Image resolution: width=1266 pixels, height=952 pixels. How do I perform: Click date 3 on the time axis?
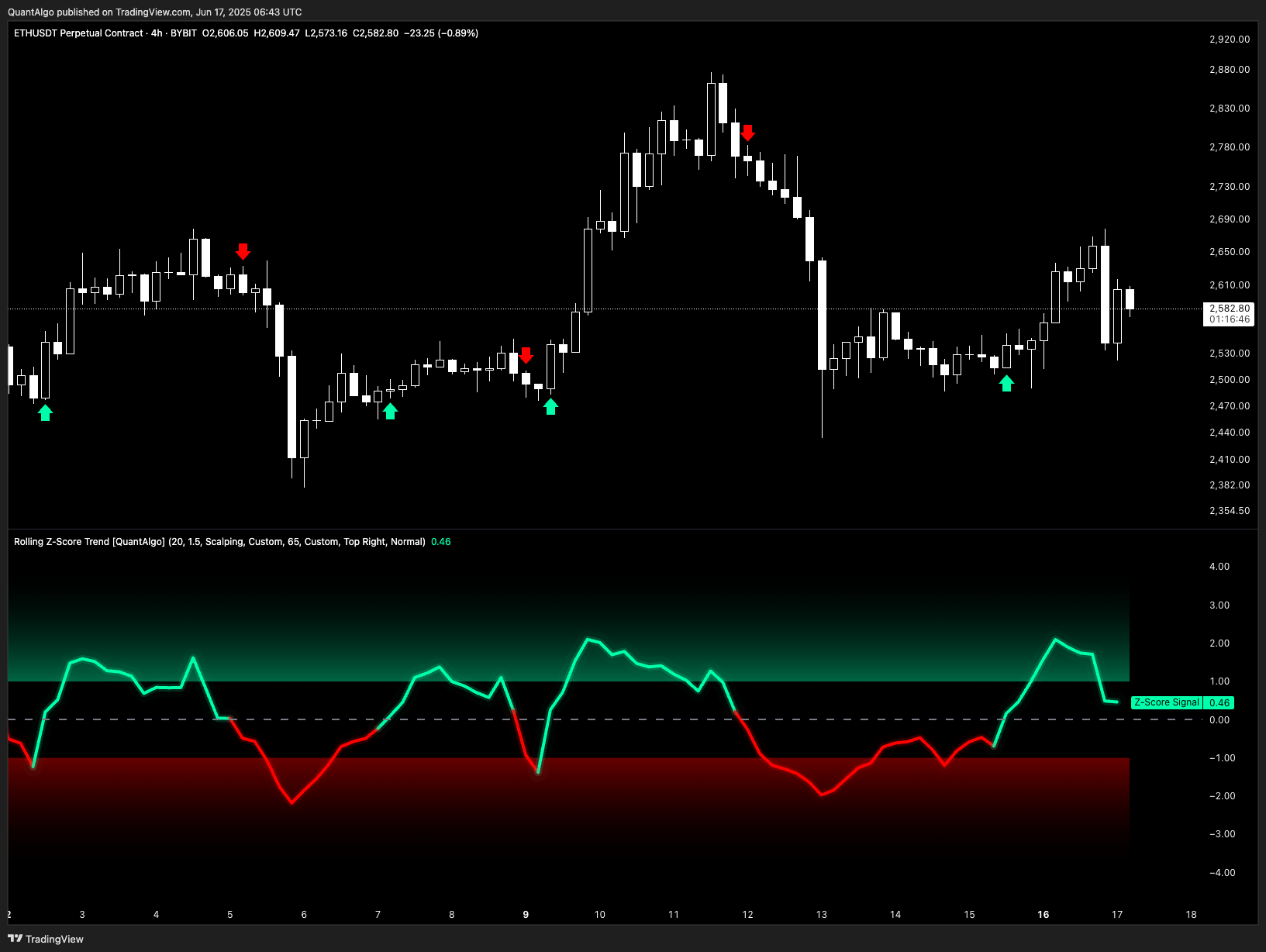(82, 914)
